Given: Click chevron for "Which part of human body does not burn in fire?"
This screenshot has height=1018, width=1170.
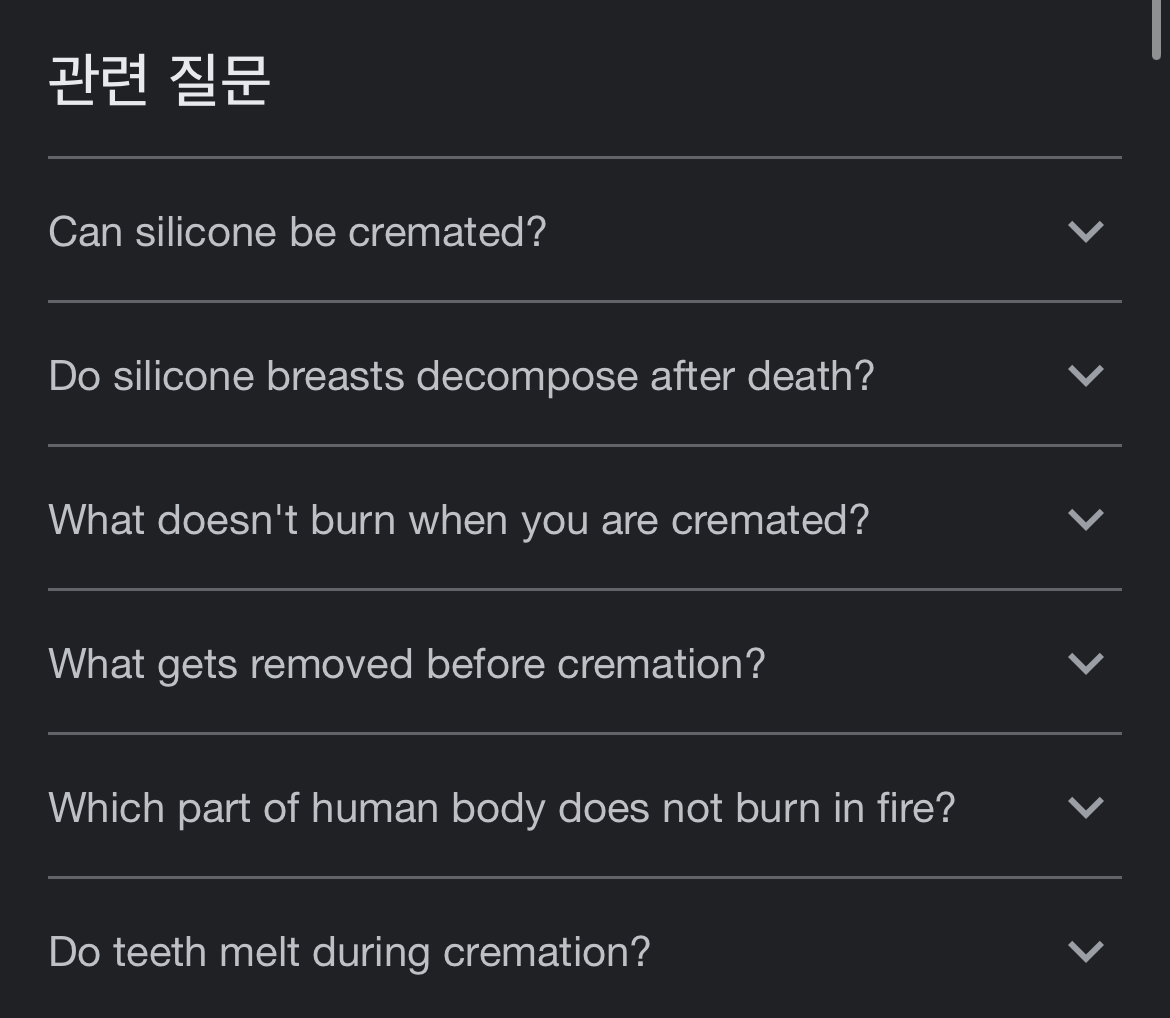Looking at the screenshot, I should click(1085, 808).
